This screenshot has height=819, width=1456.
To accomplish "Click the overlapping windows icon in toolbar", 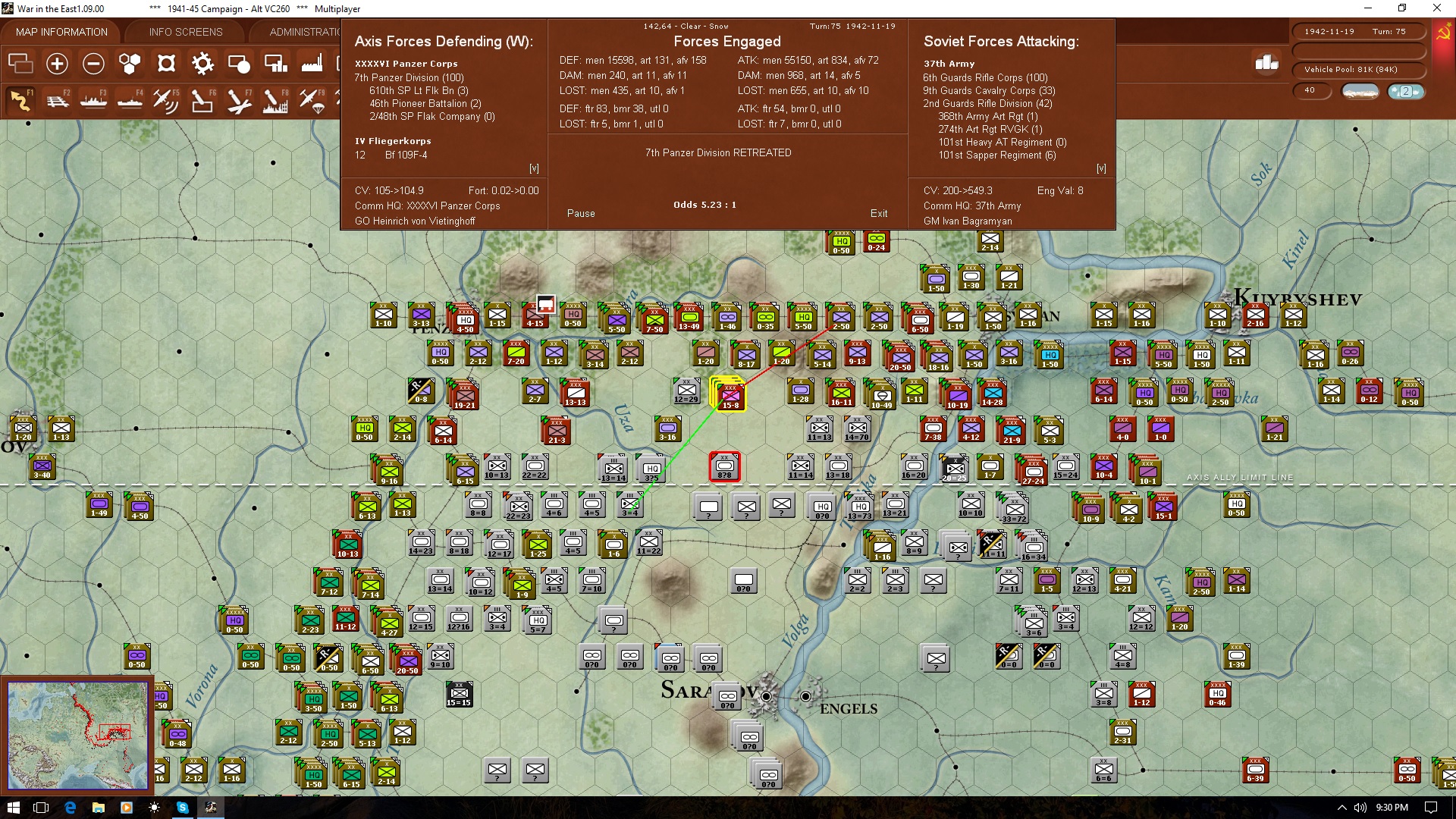I will [x=20, y=64].
